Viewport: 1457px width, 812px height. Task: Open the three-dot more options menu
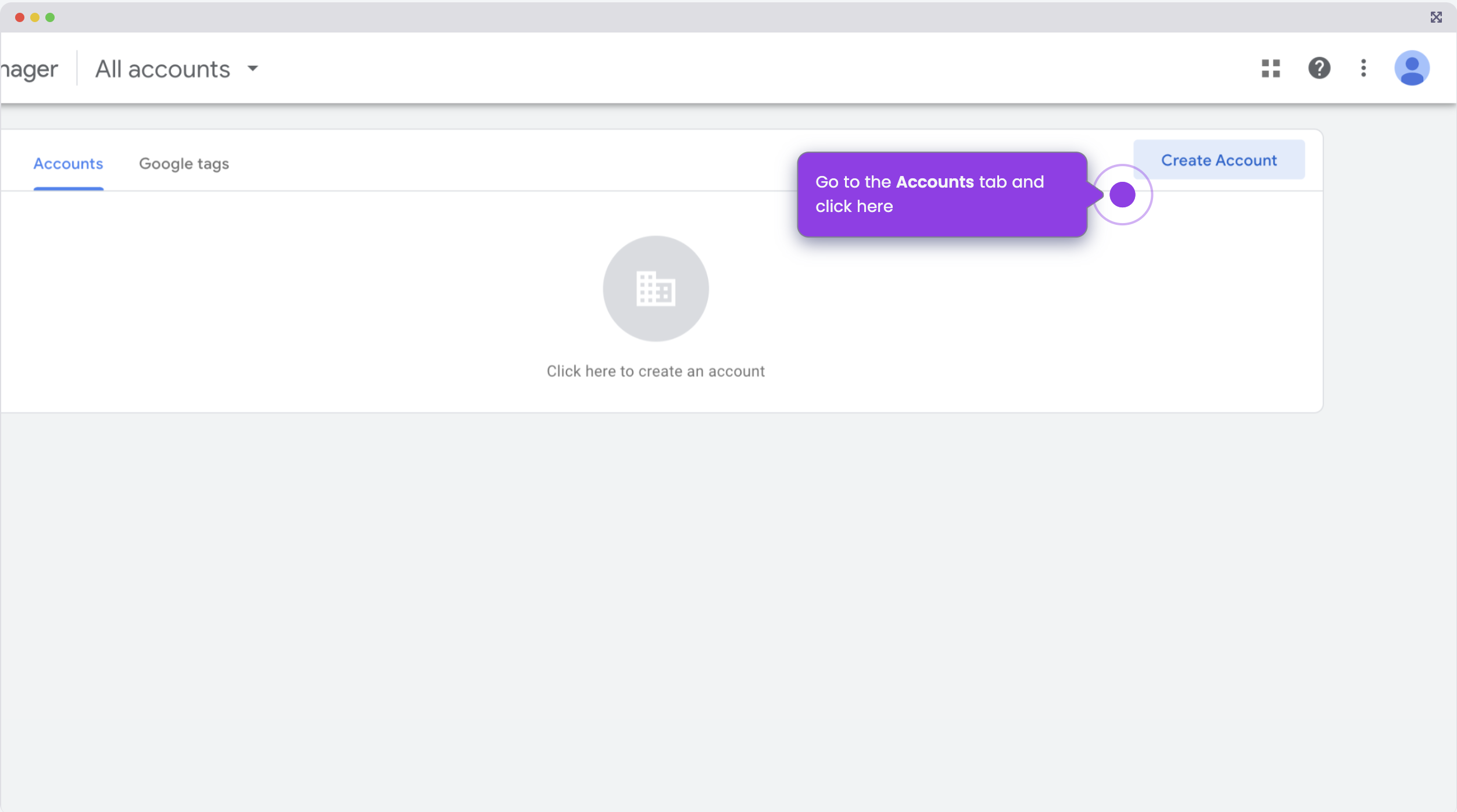click(1363, 69)
